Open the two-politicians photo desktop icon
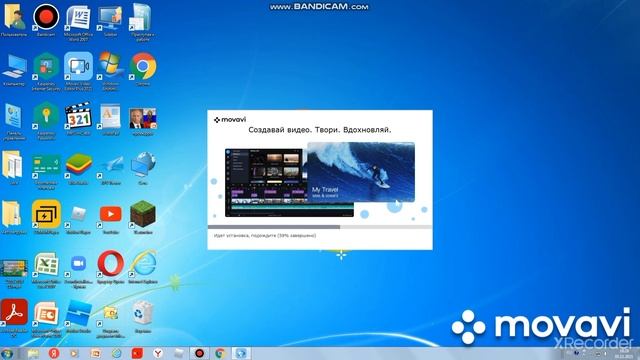The height and width of the screenshot is (360, 640). (x=142, y=118)
